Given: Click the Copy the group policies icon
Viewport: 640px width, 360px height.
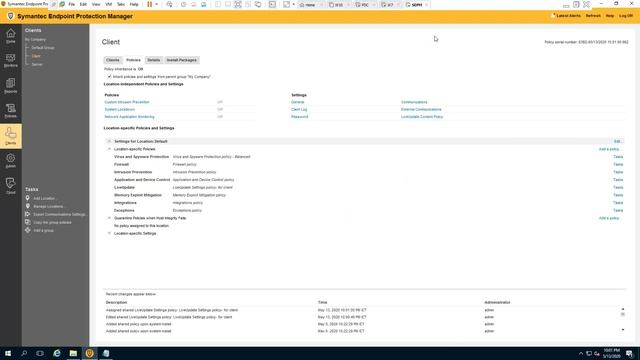Looking at the screenshot, I should 28,222.
